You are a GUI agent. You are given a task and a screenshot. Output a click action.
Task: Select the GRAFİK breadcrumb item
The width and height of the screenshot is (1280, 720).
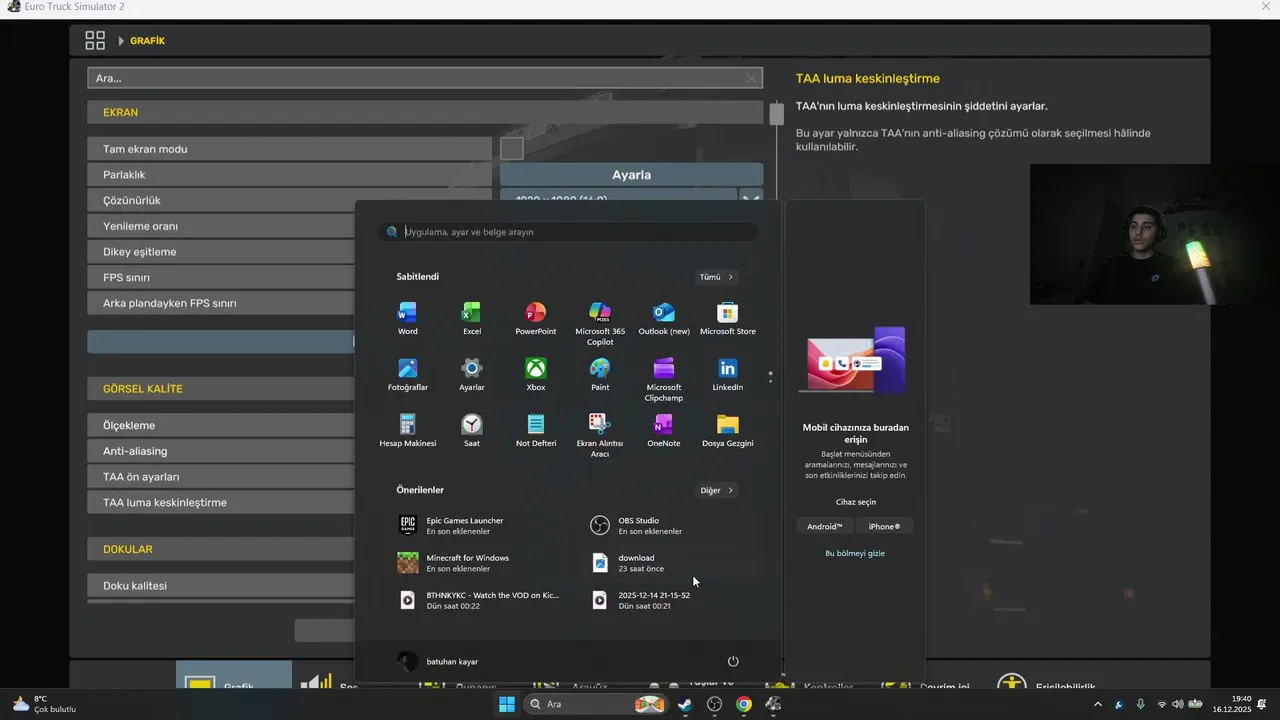[147, 41]
